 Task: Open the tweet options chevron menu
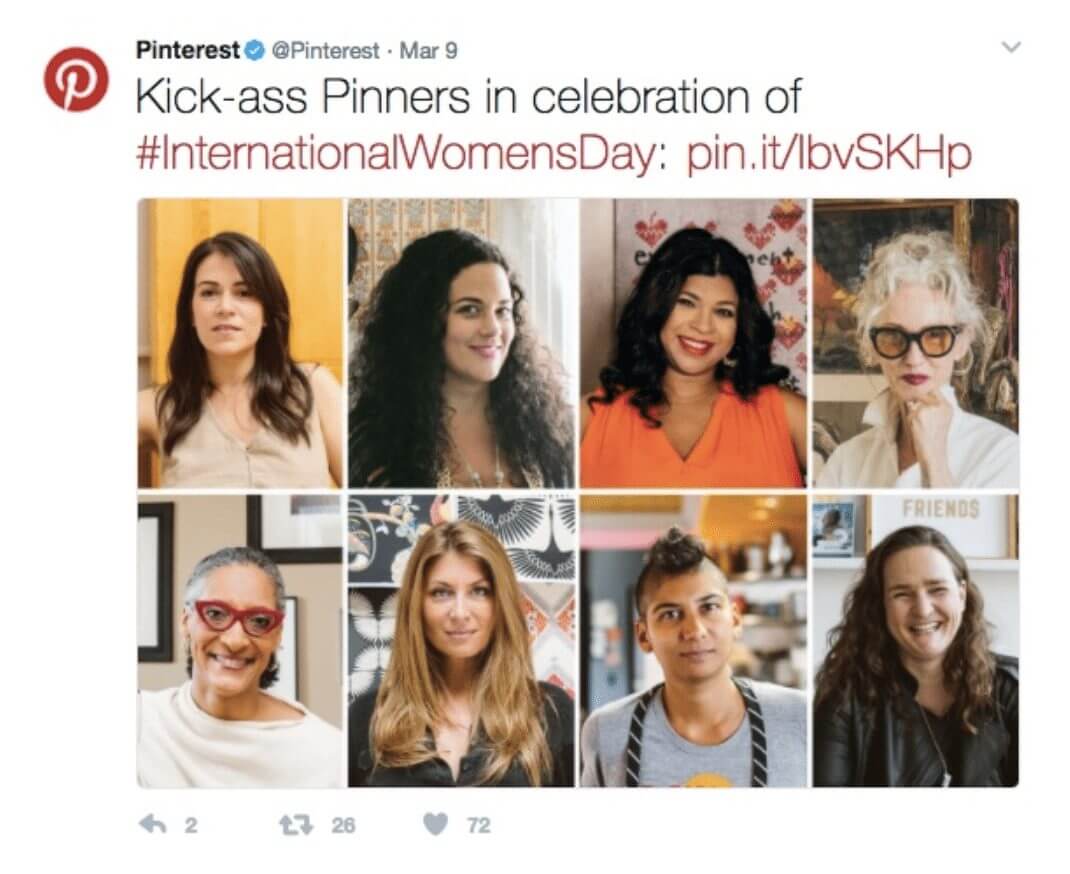(x=1011, y=47)
